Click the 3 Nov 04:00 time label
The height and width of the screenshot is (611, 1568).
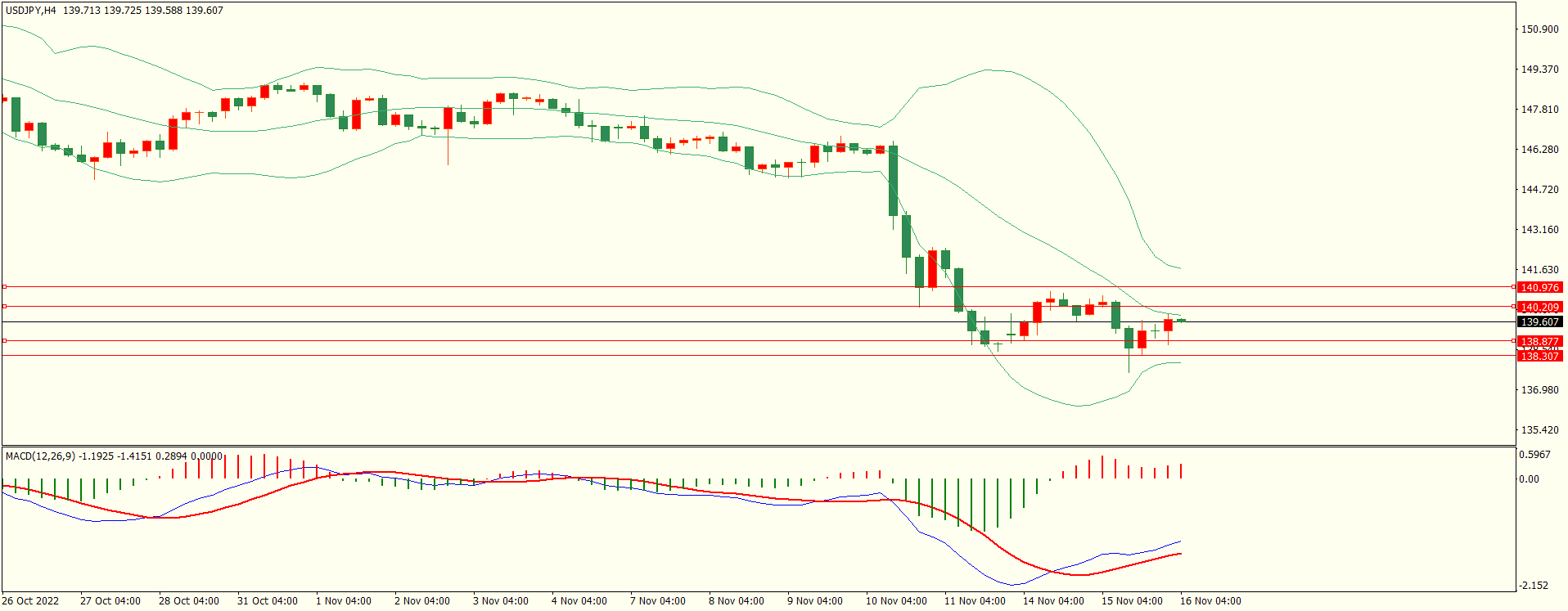(502, 601)
